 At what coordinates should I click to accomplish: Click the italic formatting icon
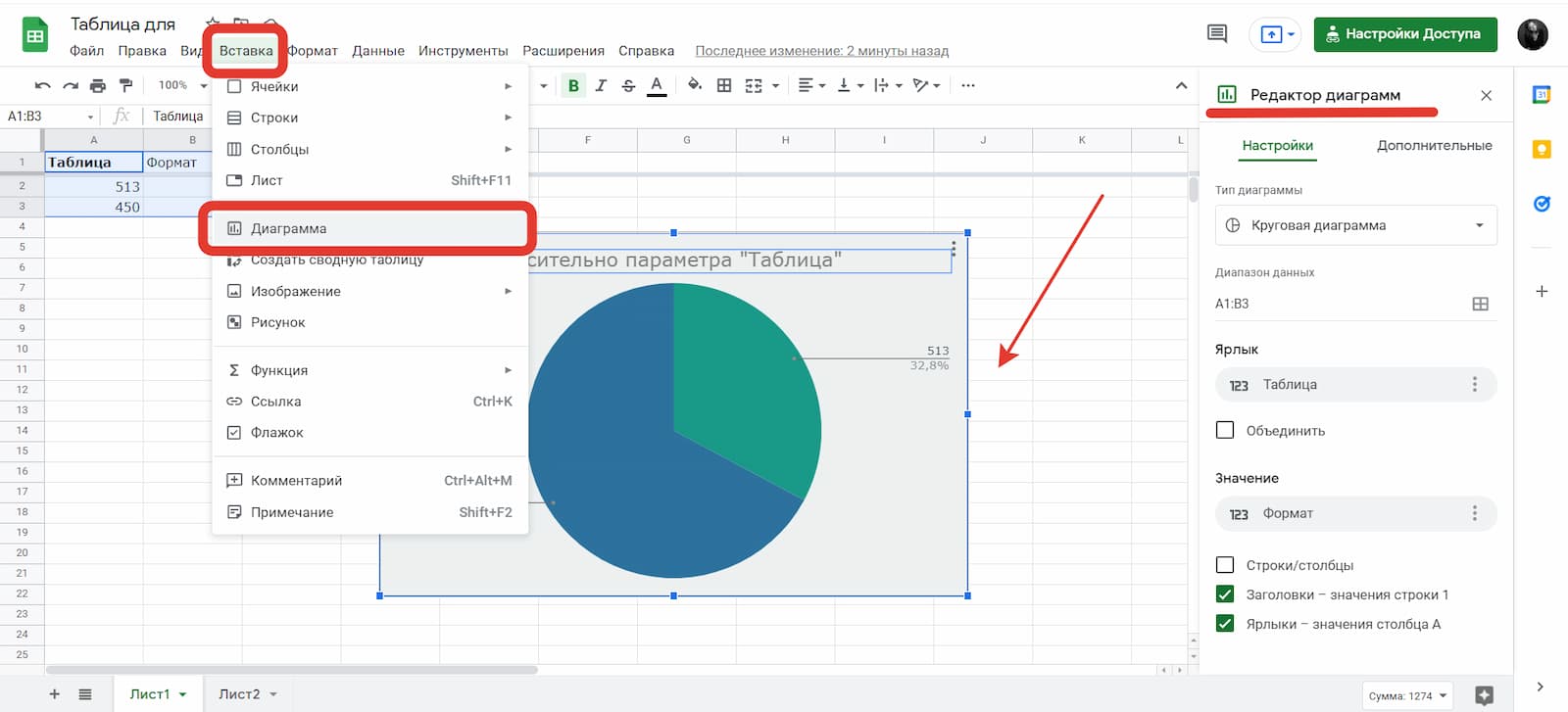[x=601, y=86]
